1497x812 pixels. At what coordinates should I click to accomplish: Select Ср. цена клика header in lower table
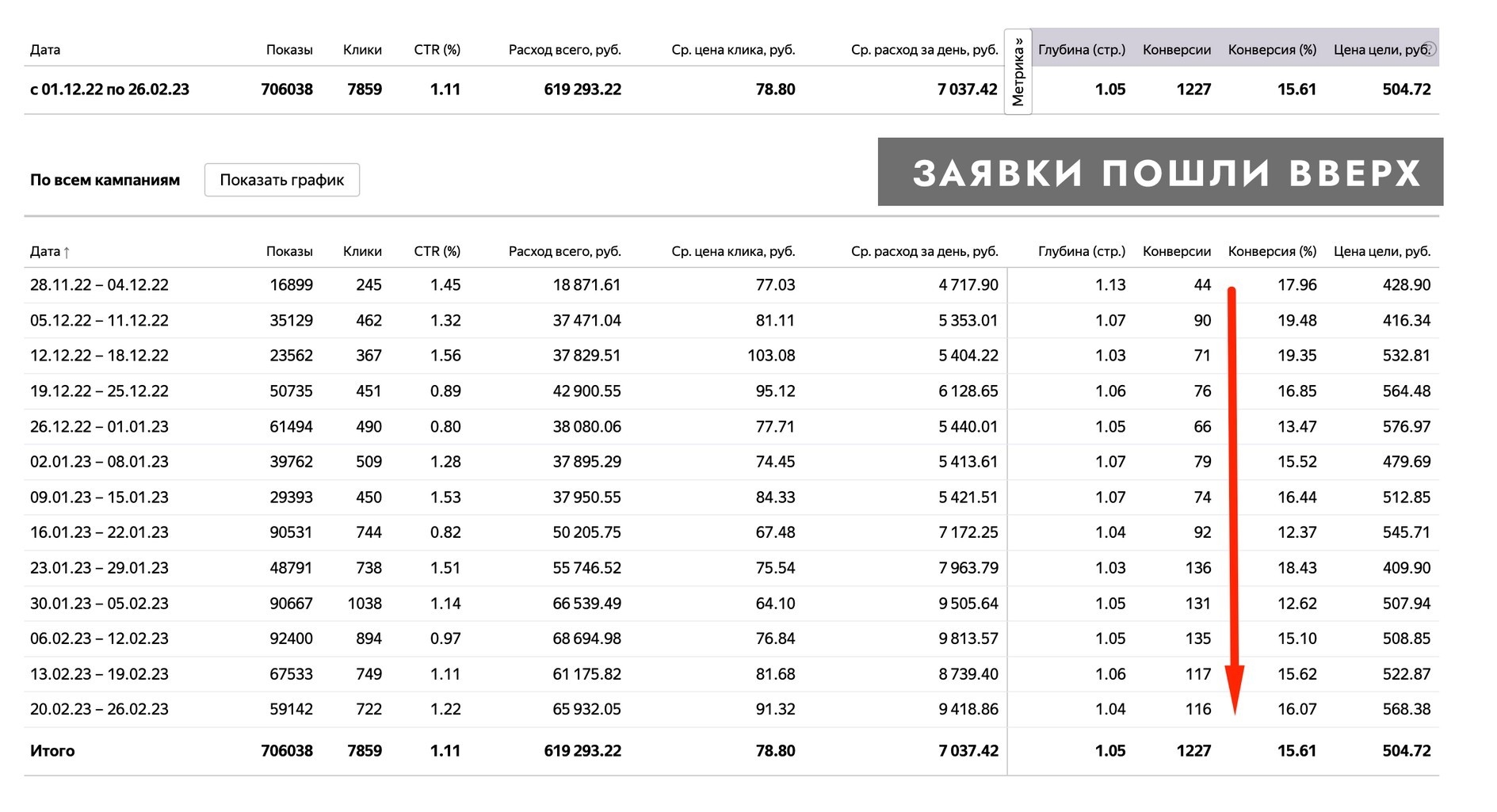(x=732, y=251)
